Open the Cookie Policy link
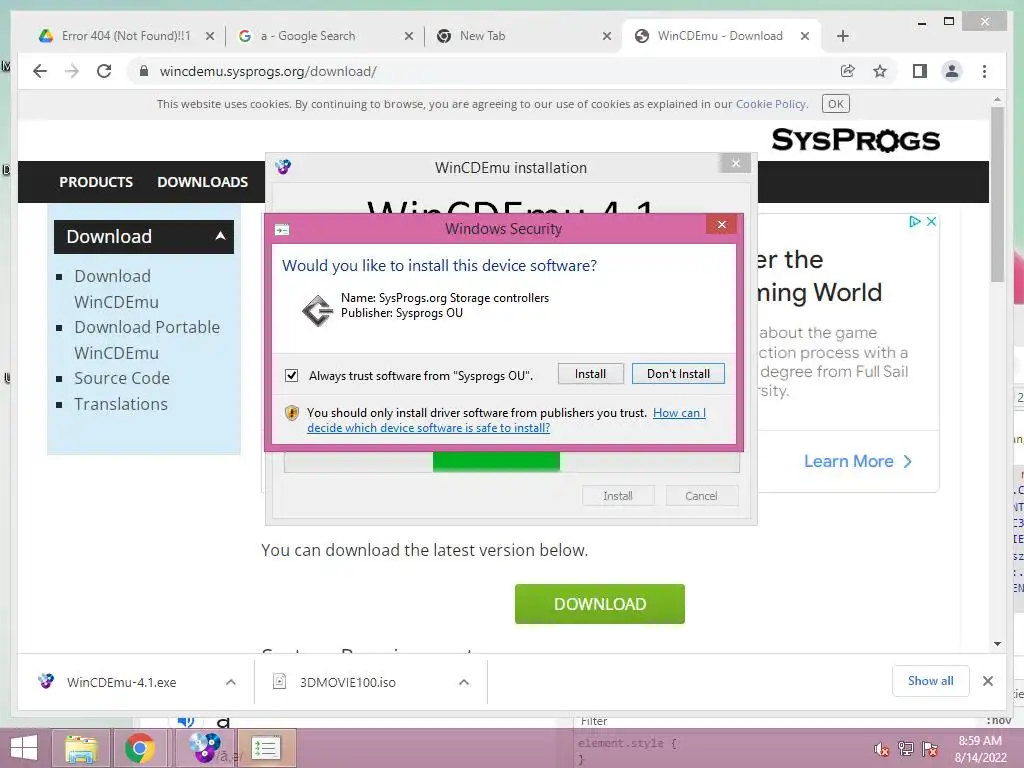 (771, 104)
